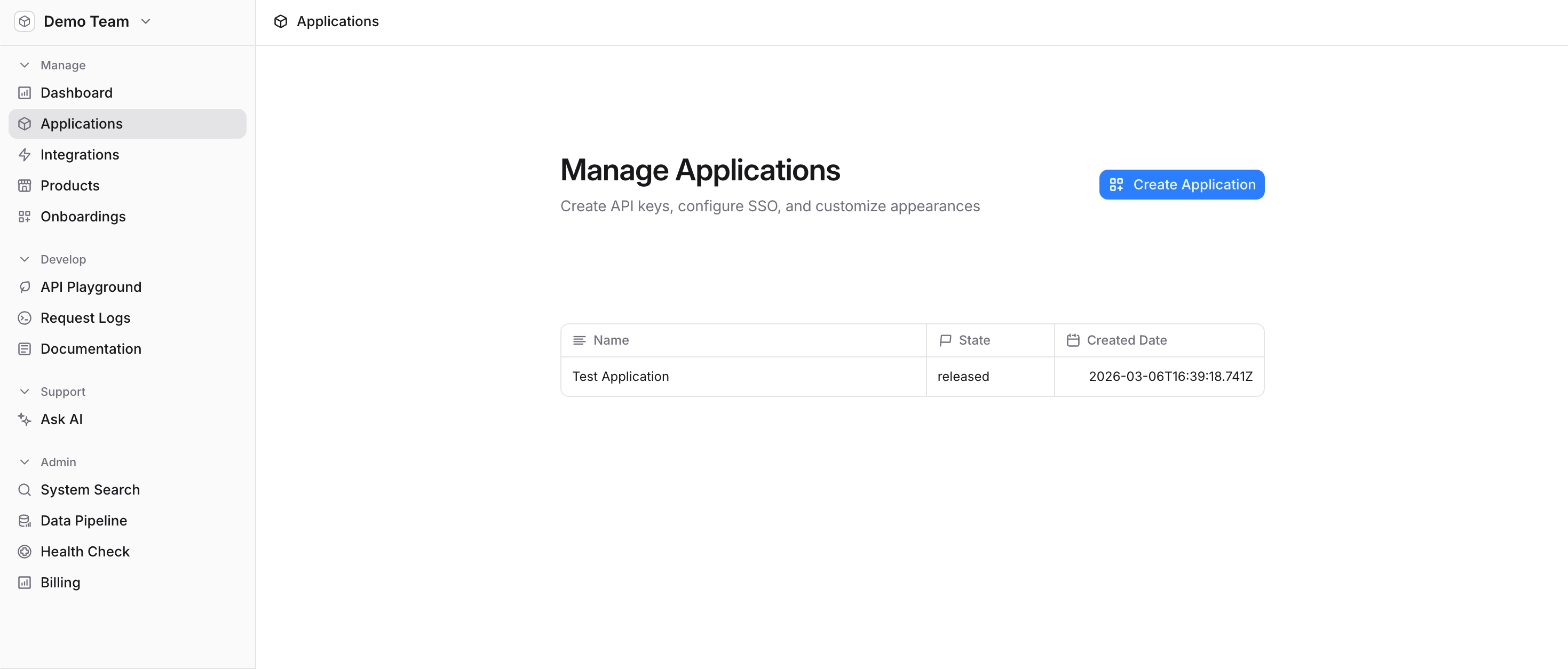Click the Develop section label
The height and width of the screenshot is (669, 1568).
(x=64, y=259)
